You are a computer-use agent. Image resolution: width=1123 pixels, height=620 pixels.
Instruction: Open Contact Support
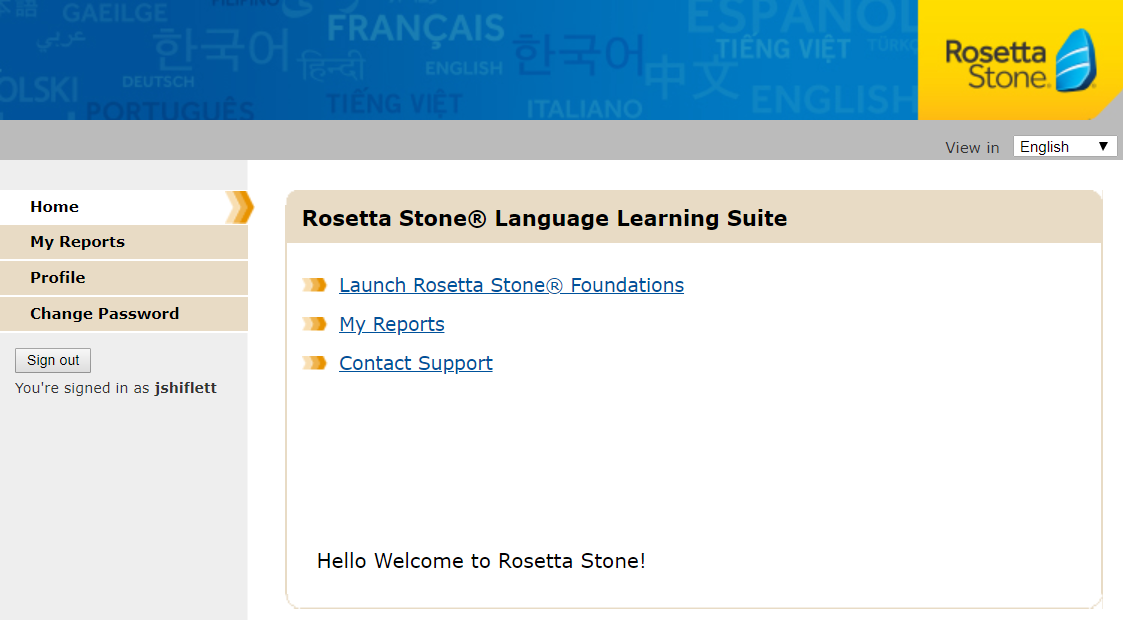pos(415,363)
